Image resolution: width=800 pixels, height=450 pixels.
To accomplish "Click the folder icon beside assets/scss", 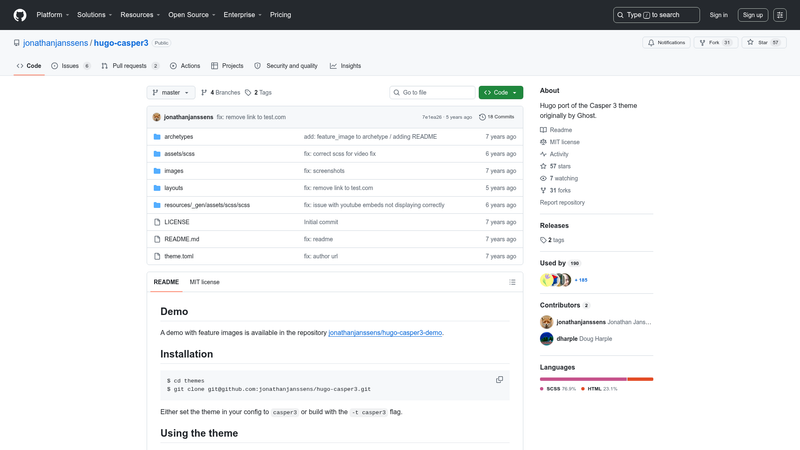I will 157,154.
